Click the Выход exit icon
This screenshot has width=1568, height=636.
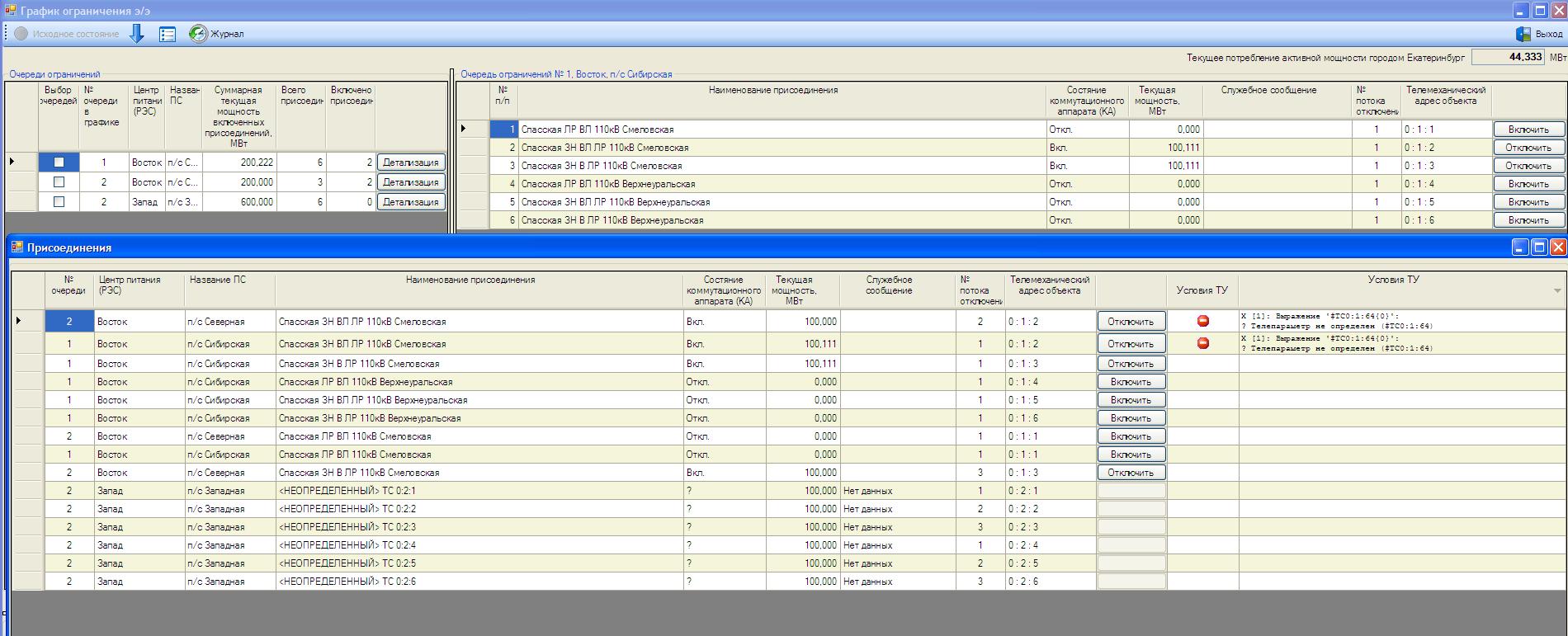1523,34
